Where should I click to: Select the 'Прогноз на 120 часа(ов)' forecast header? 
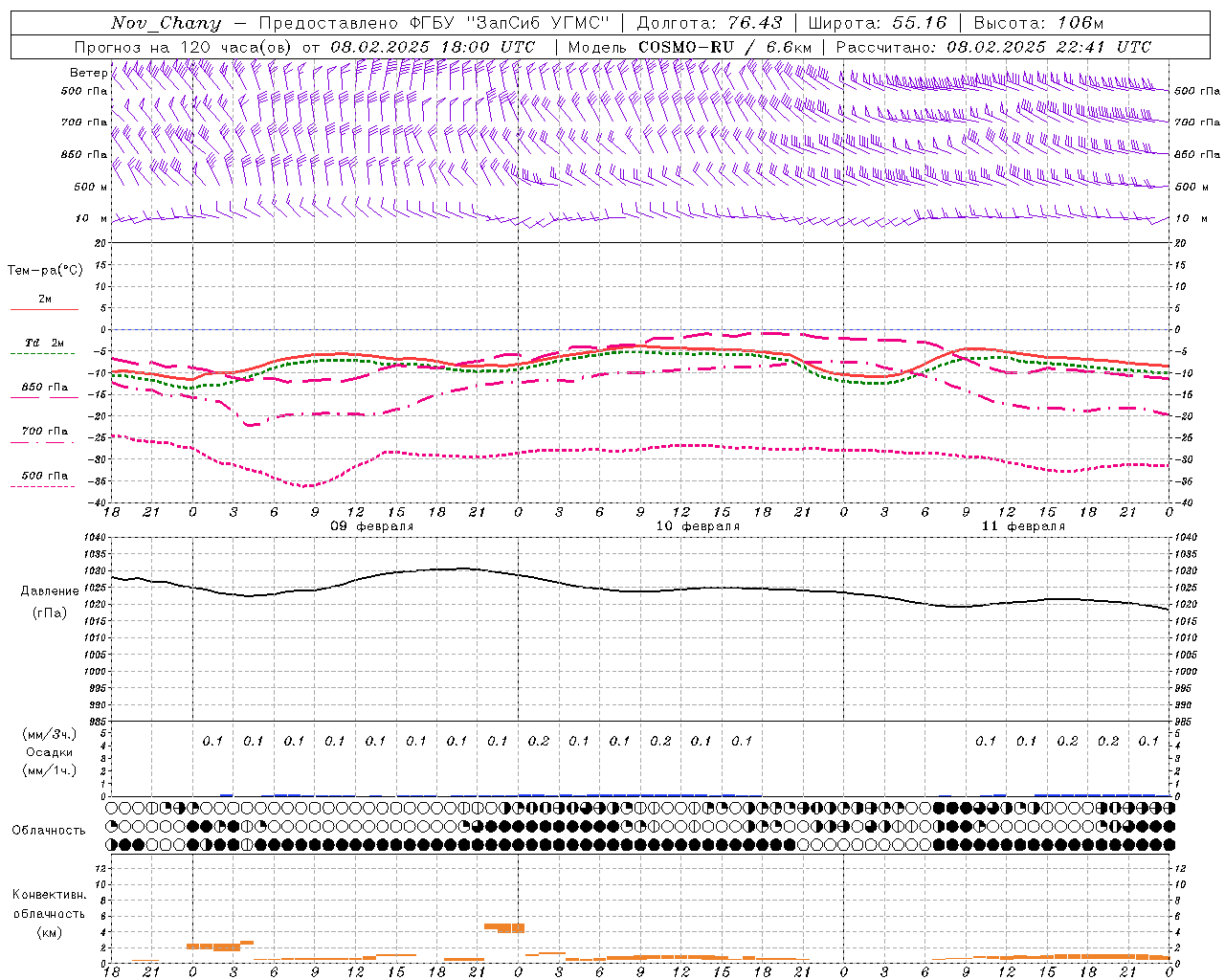click(x=184, y=47)
